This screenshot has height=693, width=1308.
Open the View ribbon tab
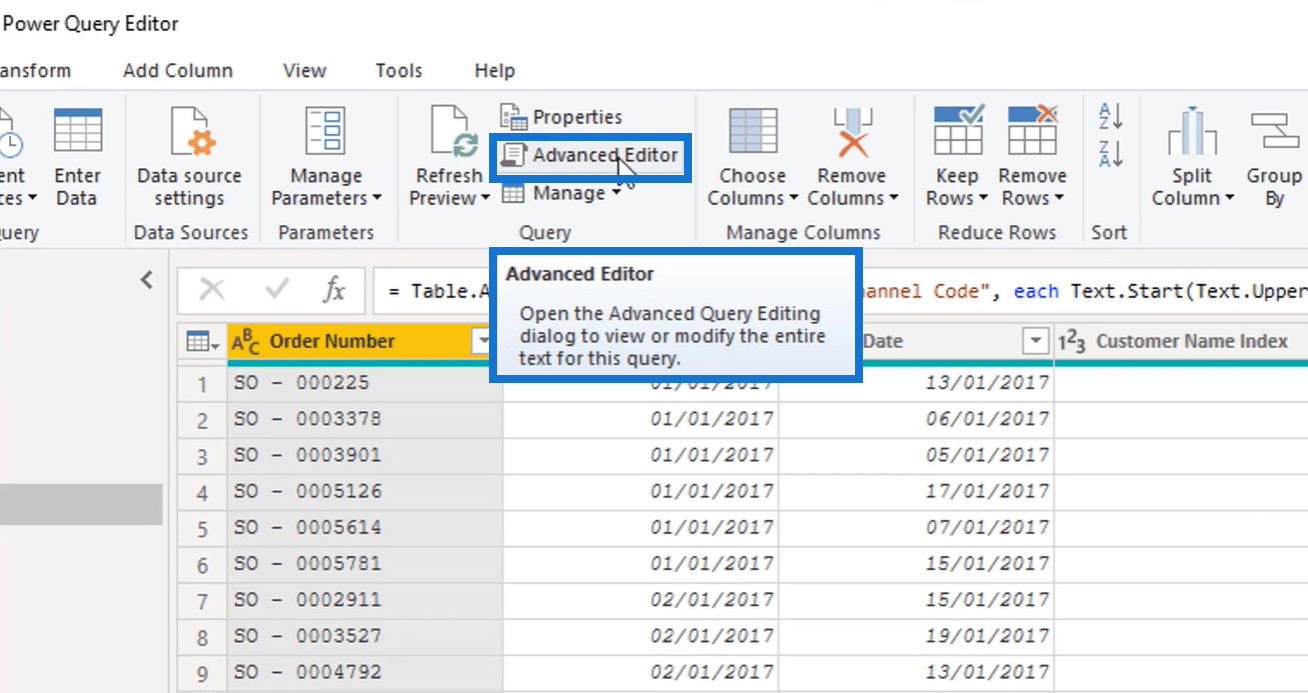tap(304, 70)
